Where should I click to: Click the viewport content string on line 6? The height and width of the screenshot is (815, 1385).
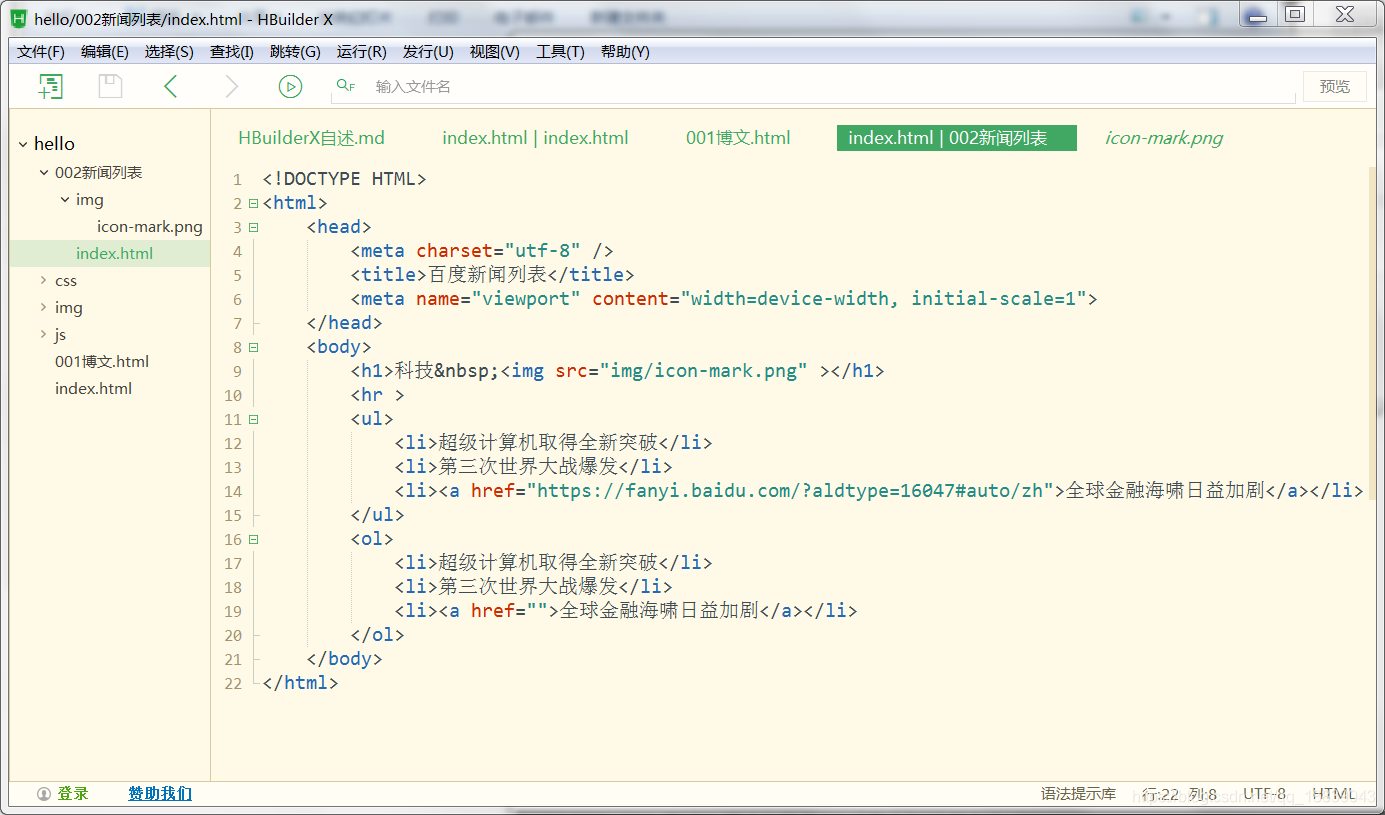pyautogui.click(x=884, y=299)
